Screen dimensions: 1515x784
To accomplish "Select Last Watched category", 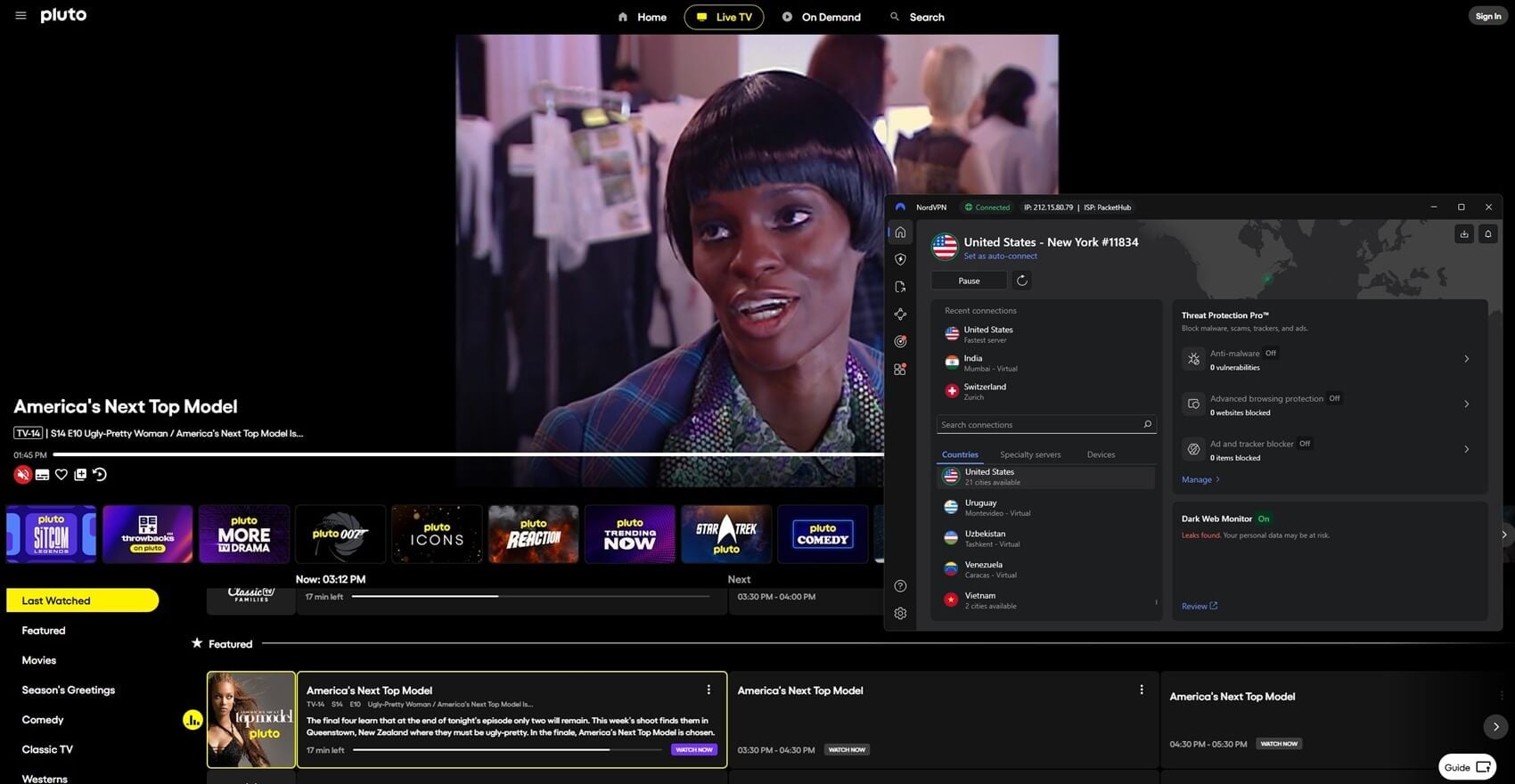I will (x=83, y=600).
